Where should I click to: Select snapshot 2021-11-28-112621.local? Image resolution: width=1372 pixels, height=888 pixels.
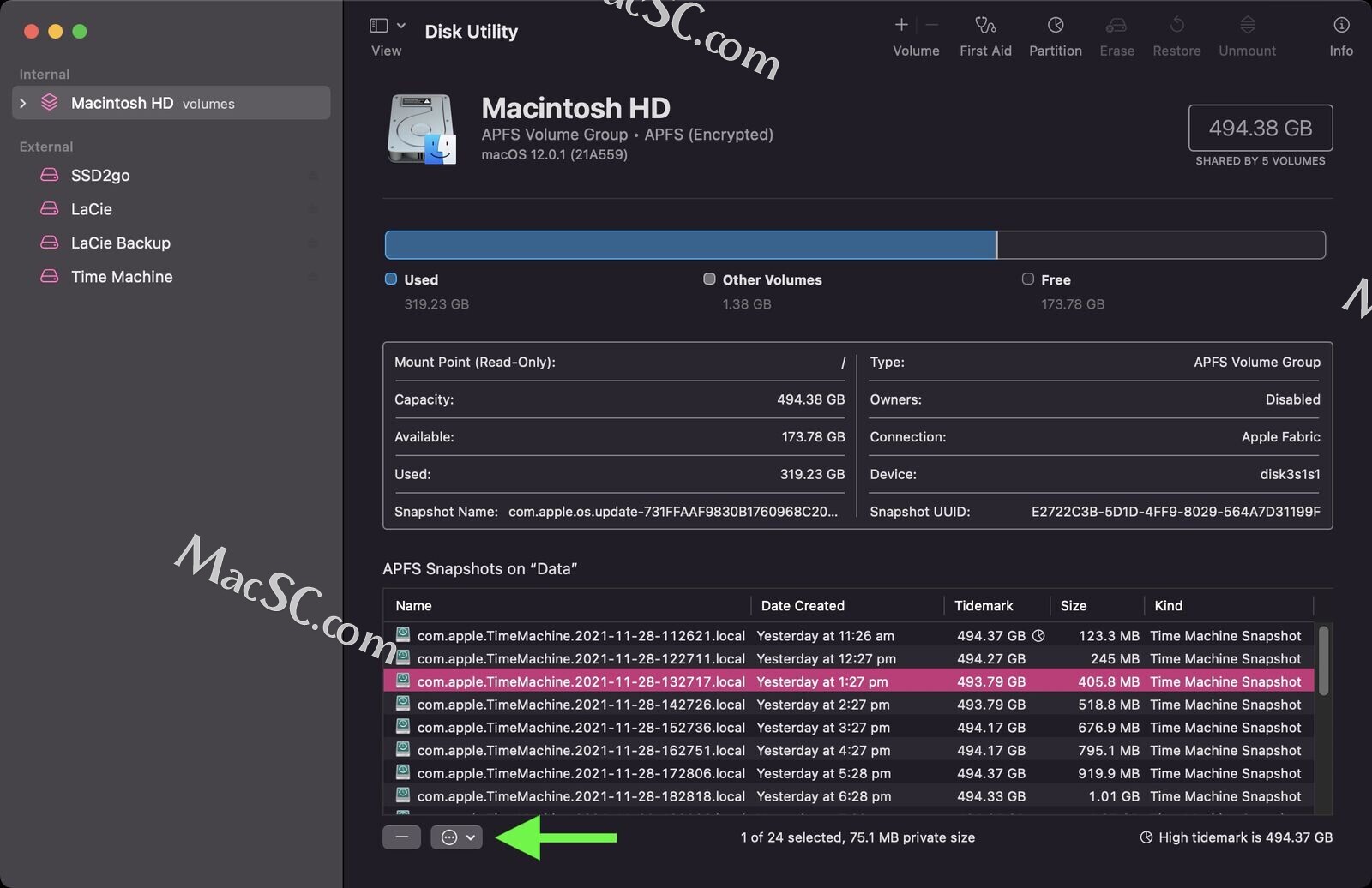(x=849, y=636)
